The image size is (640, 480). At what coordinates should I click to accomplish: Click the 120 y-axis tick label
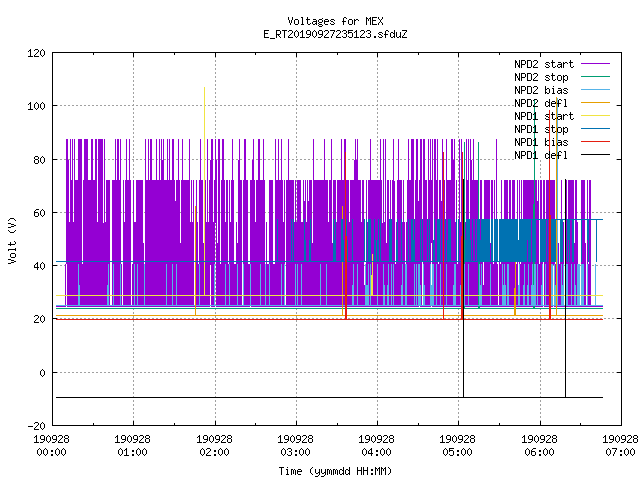click(x=36, y=53)
